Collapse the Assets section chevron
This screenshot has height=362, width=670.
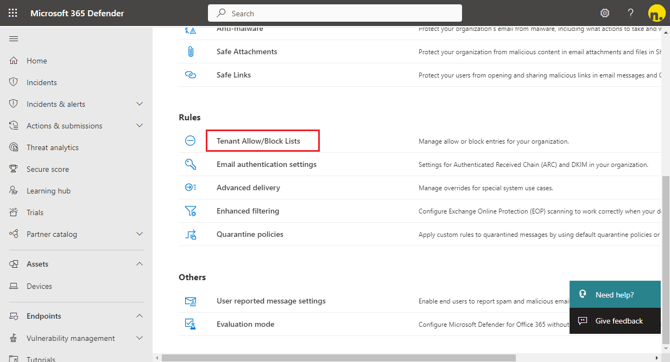(139, 264)
